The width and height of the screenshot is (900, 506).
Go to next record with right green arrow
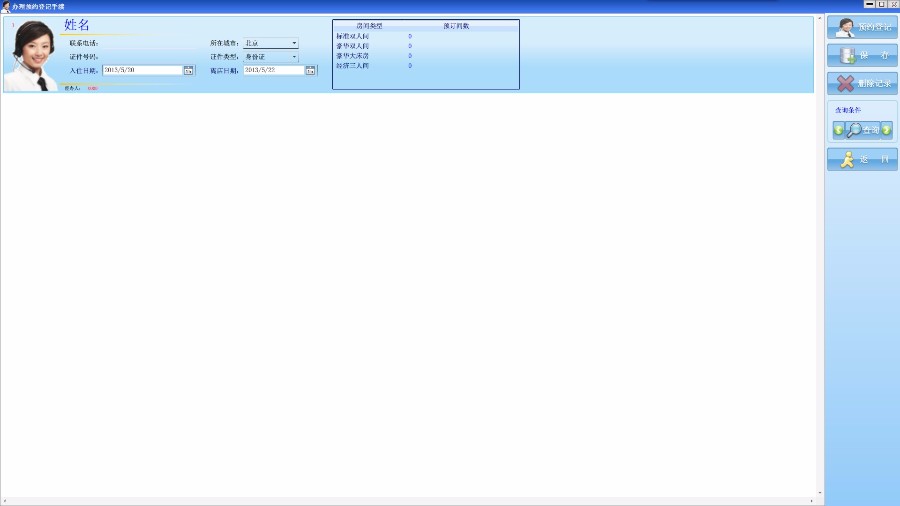[887, 130]
